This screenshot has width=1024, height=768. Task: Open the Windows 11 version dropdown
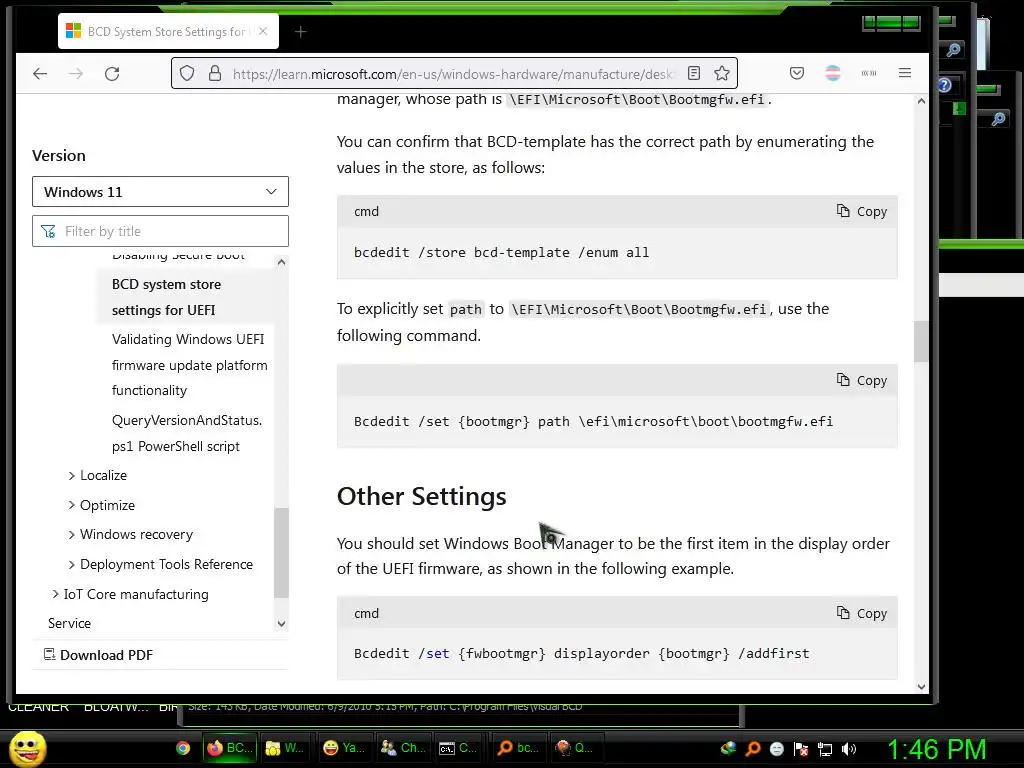[160, 192]
